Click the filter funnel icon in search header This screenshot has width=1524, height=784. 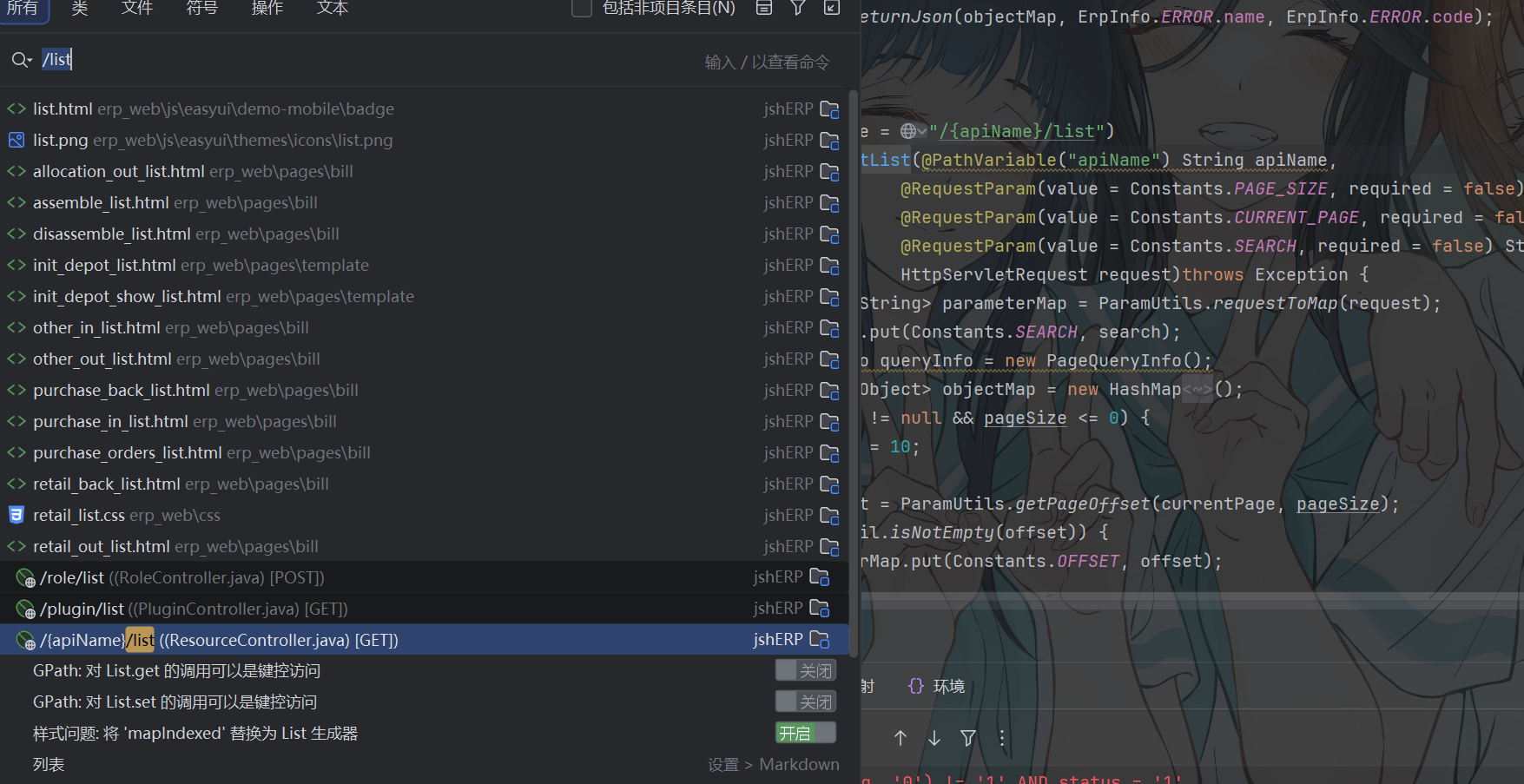[798, 8]
